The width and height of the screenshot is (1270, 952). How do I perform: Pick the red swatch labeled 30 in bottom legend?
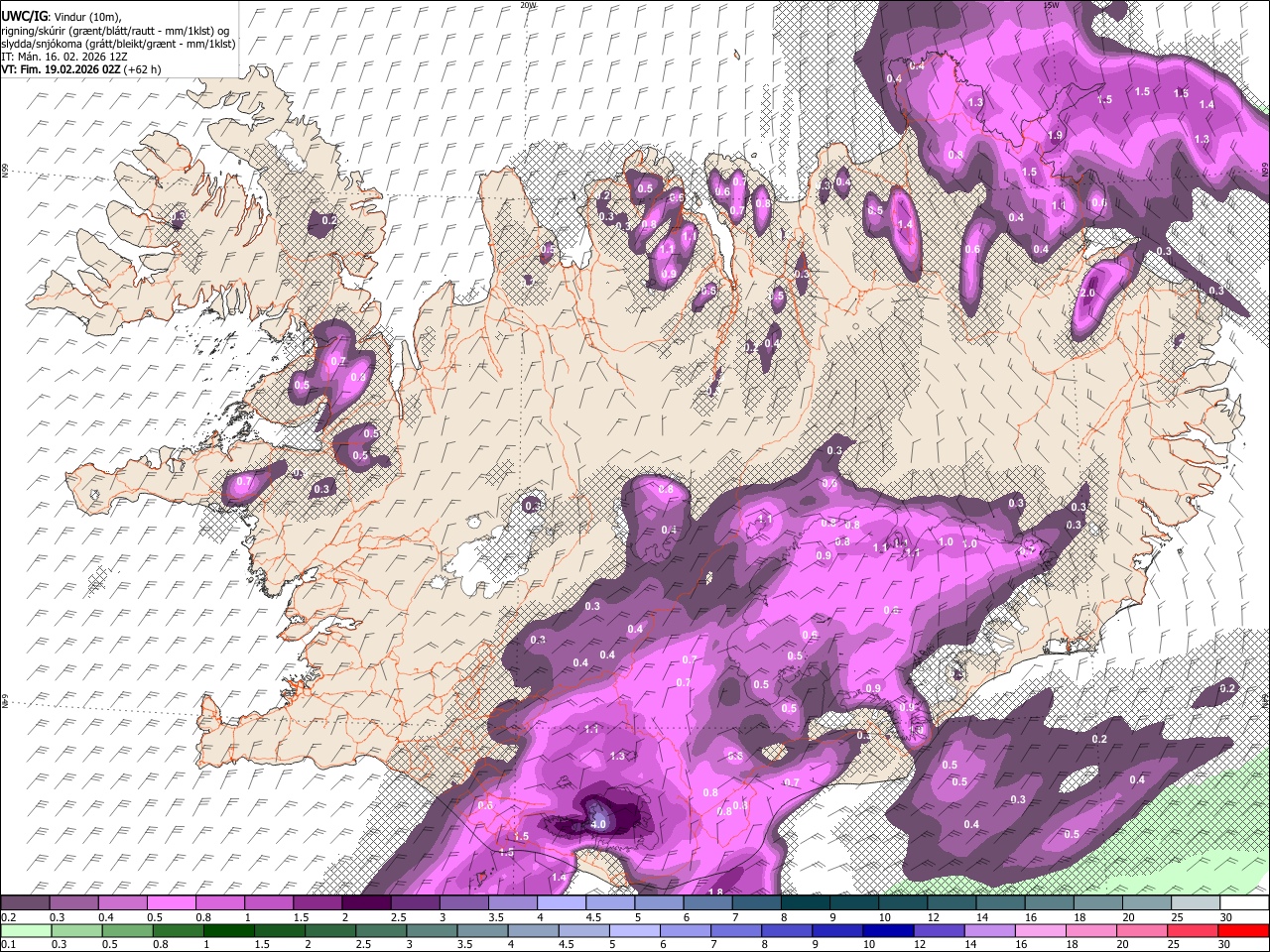tap(1244, 930)
